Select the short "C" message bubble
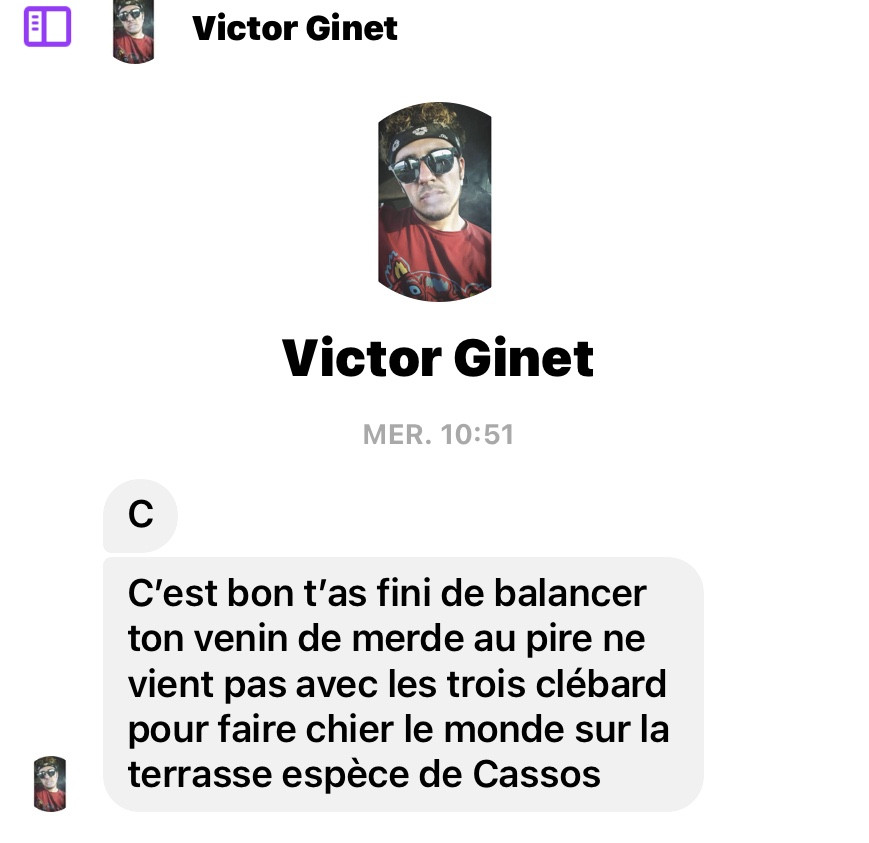 click(x=140, y=515)
